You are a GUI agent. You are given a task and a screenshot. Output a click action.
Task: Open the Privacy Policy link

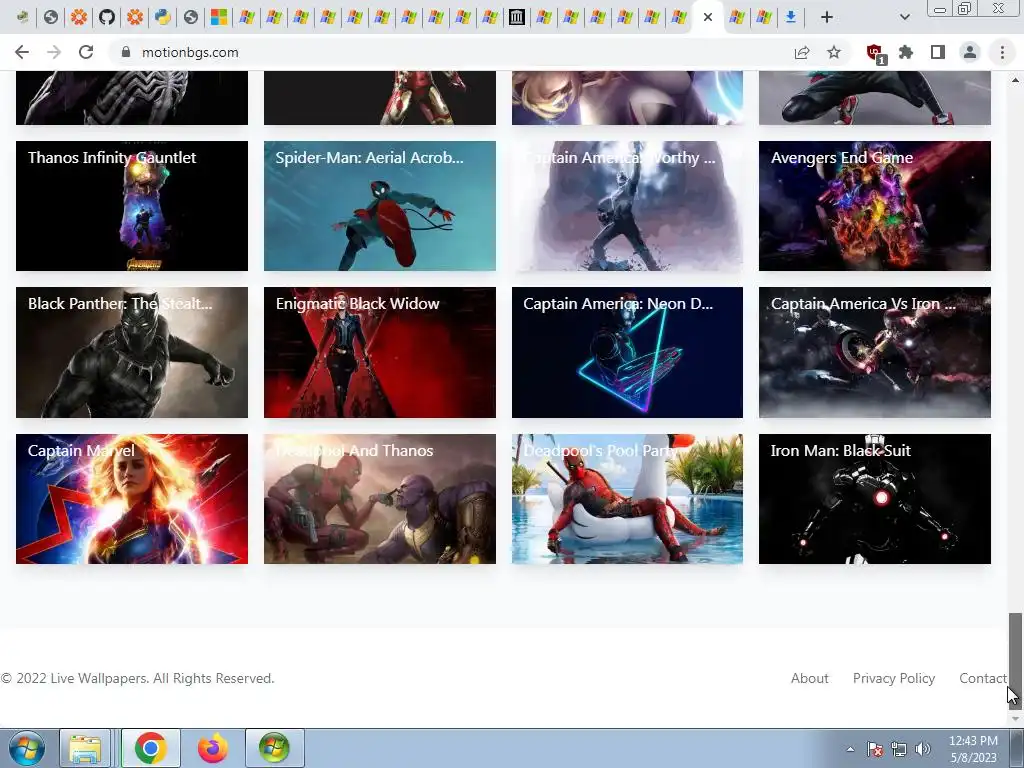click(x=893, y=679)
